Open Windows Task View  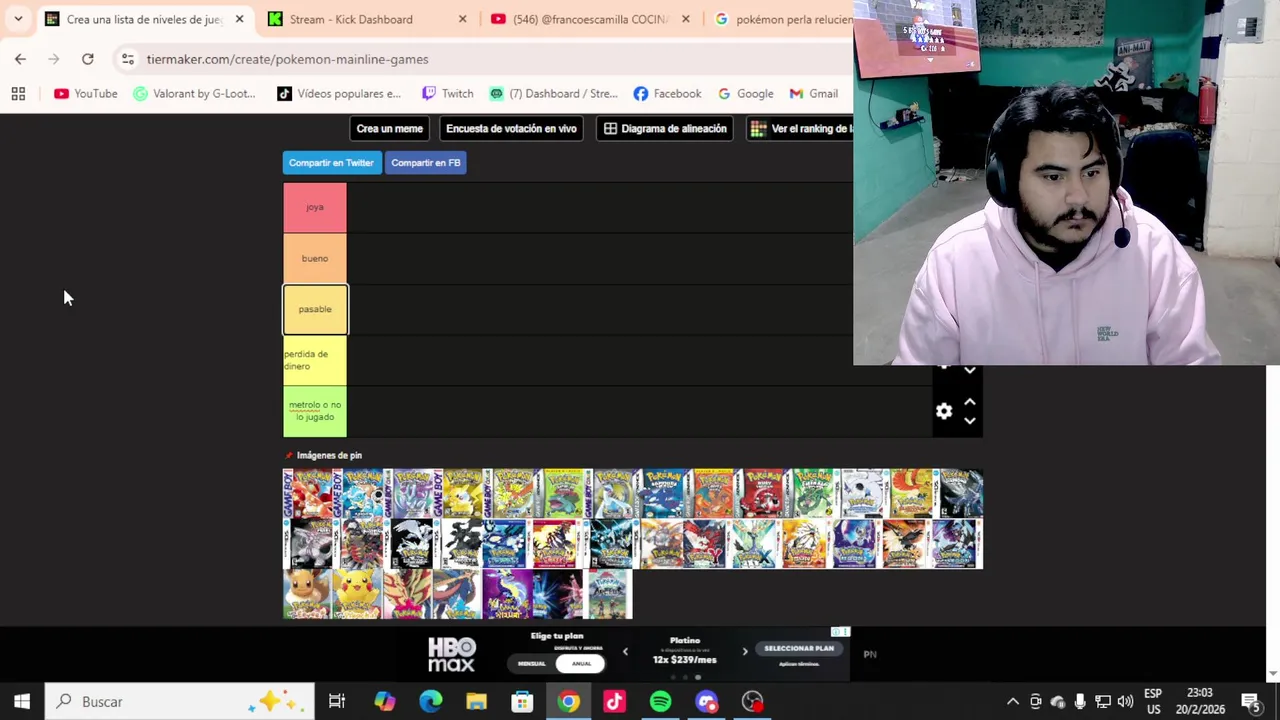tap(337, 702)
